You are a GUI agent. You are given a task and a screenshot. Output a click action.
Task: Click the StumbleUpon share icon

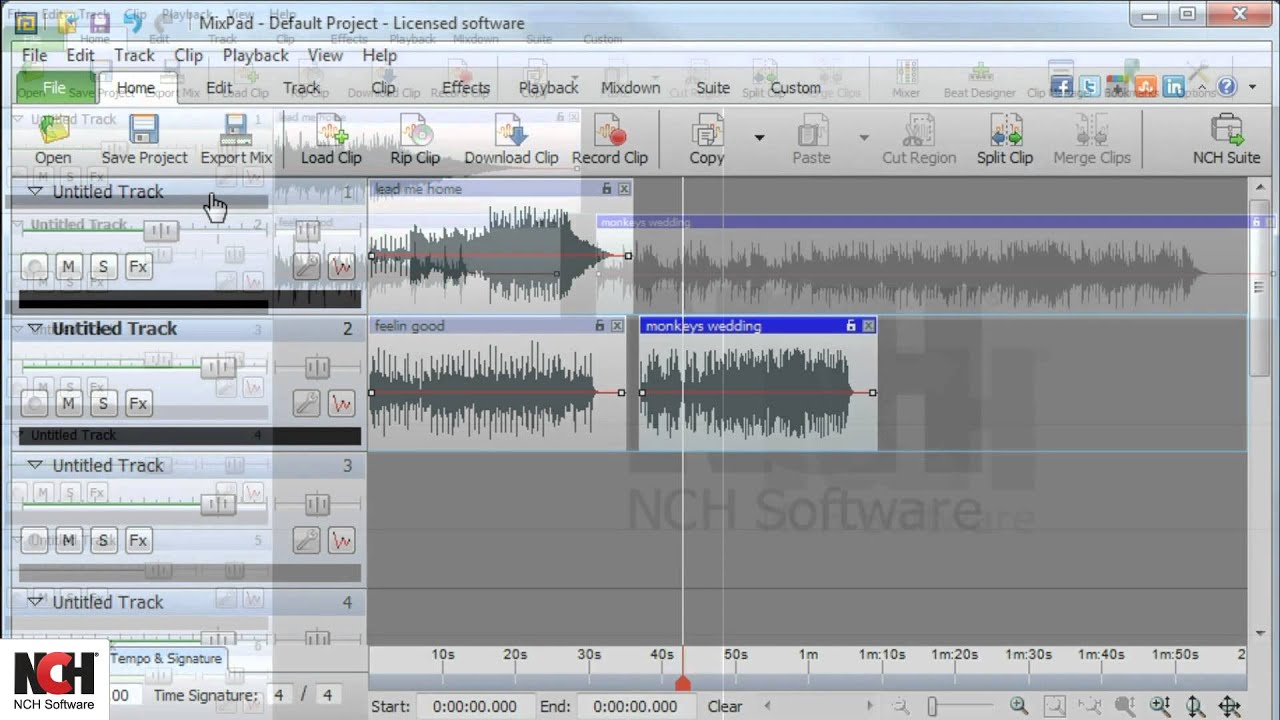click(x=1146, y=88)
